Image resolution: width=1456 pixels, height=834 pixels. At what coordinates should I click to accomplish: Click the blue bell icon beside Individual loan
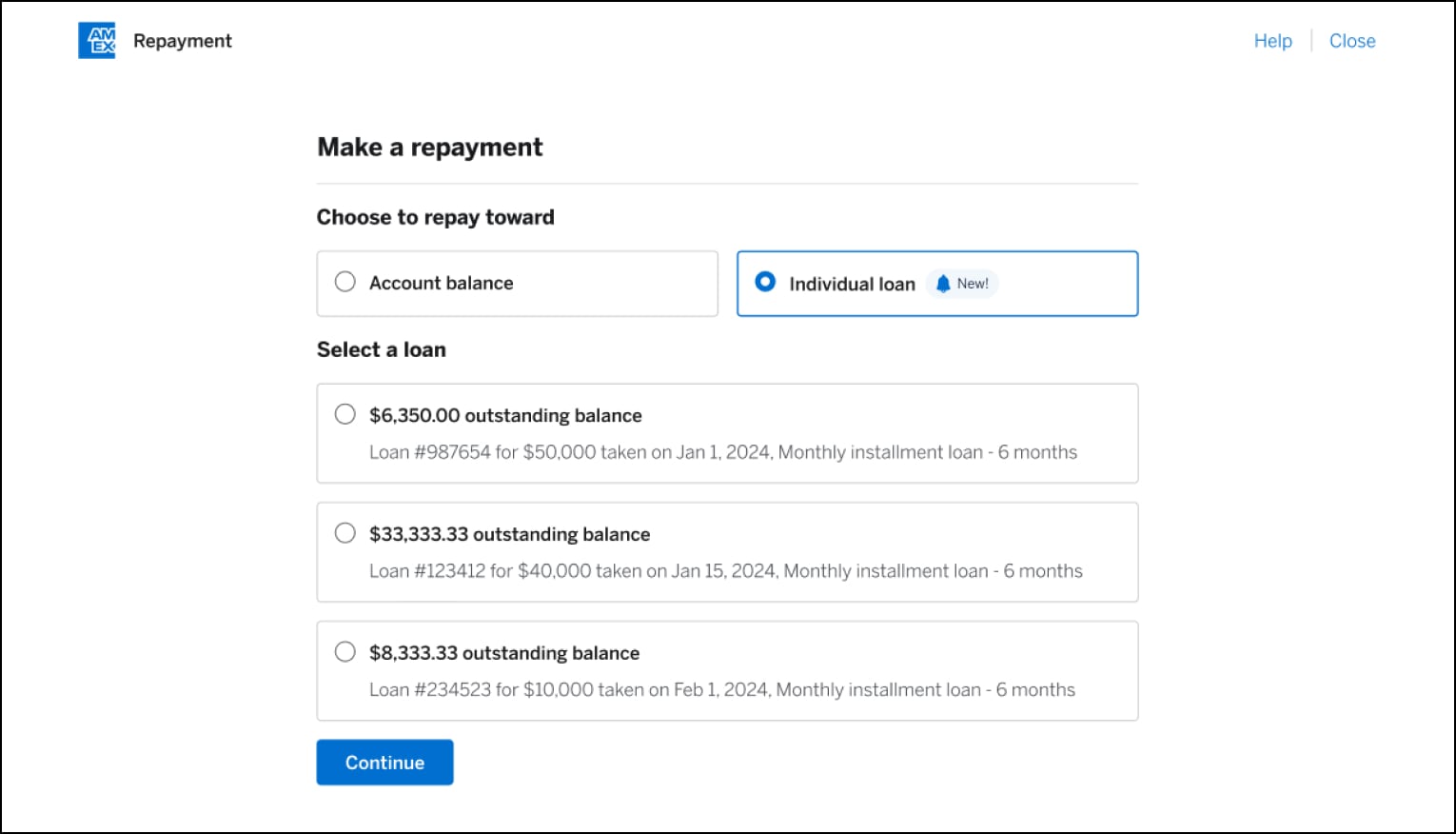pos(941,283)
